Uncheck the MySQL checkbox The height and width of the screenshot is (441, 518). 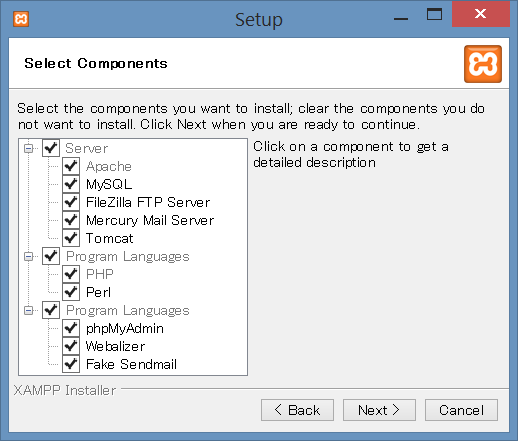(x=71, y=184)
